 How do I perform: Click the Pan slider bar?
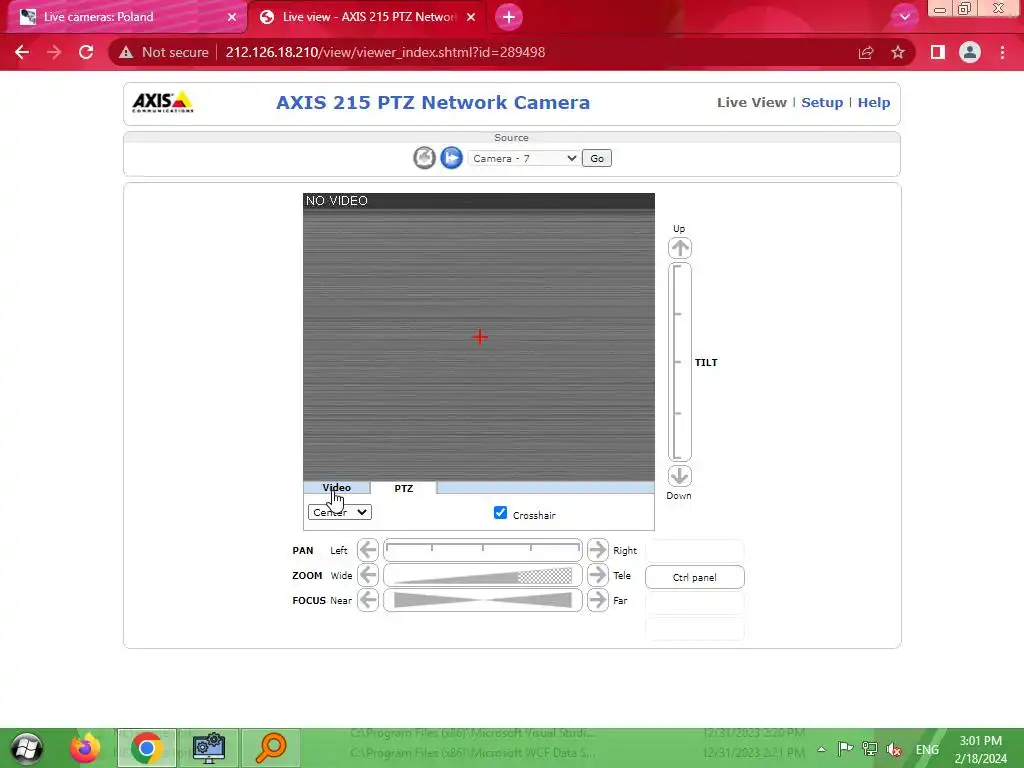tap(483, 550)
